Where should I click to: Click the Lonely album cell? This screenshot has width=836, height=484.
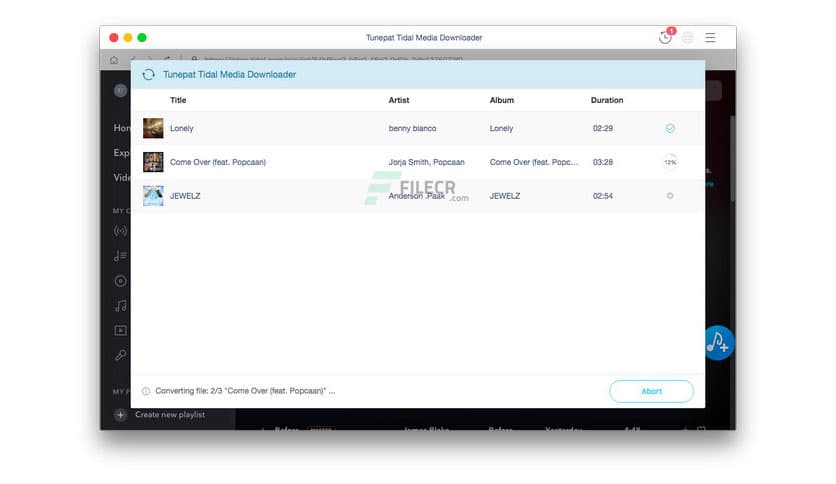(x=501, y=128)
